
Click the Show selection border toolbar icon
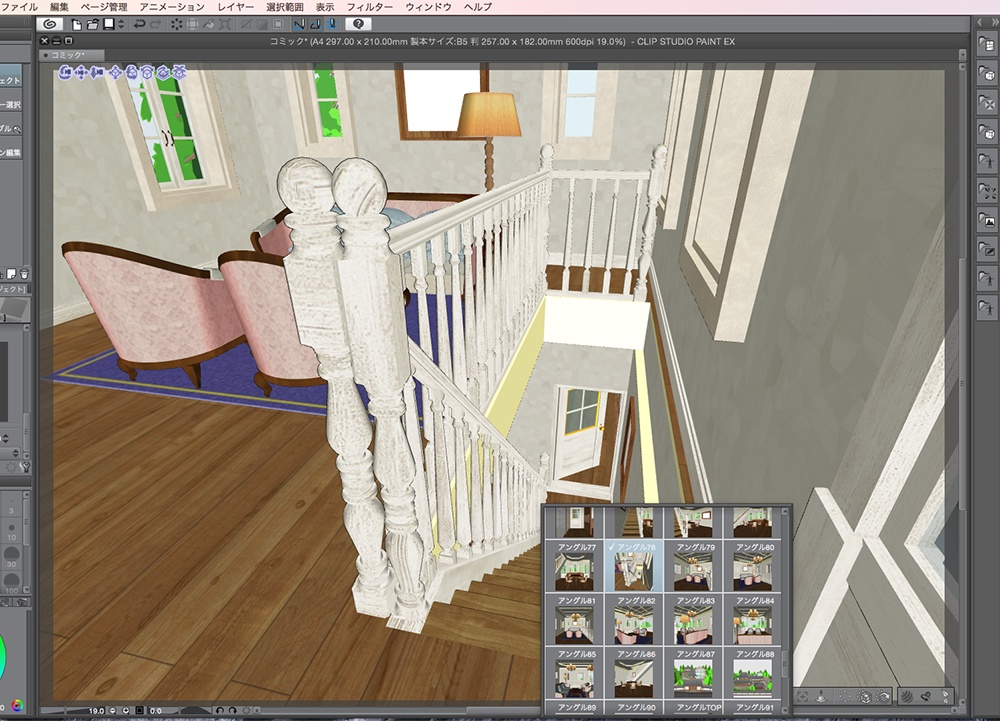tap(278, 24)
